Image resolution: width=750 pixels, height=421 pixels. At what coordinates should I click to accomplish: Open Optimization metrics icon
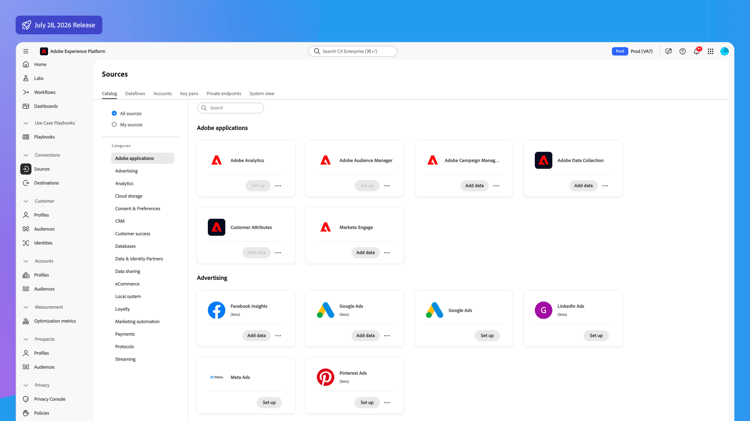point(26,321)
